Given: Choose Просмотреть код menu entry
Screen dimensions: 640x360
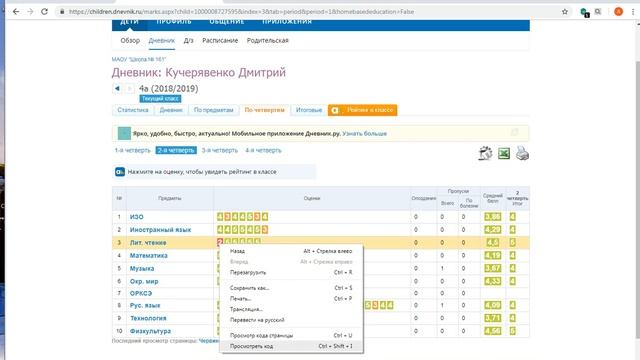Looking at the screenshot, I should [x=291, y=346].
